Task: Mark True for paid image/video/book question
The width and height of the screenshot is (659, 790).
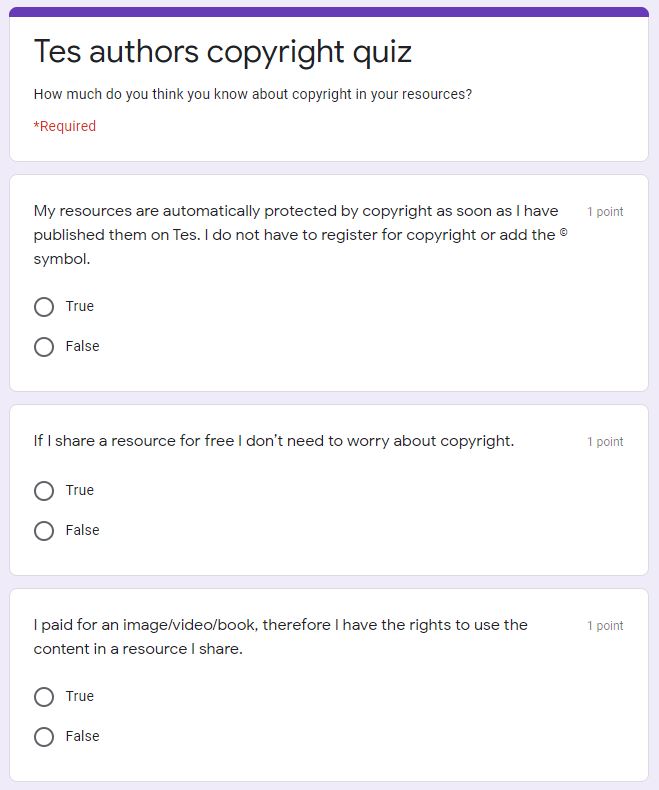Action: (x=44, y=697)
